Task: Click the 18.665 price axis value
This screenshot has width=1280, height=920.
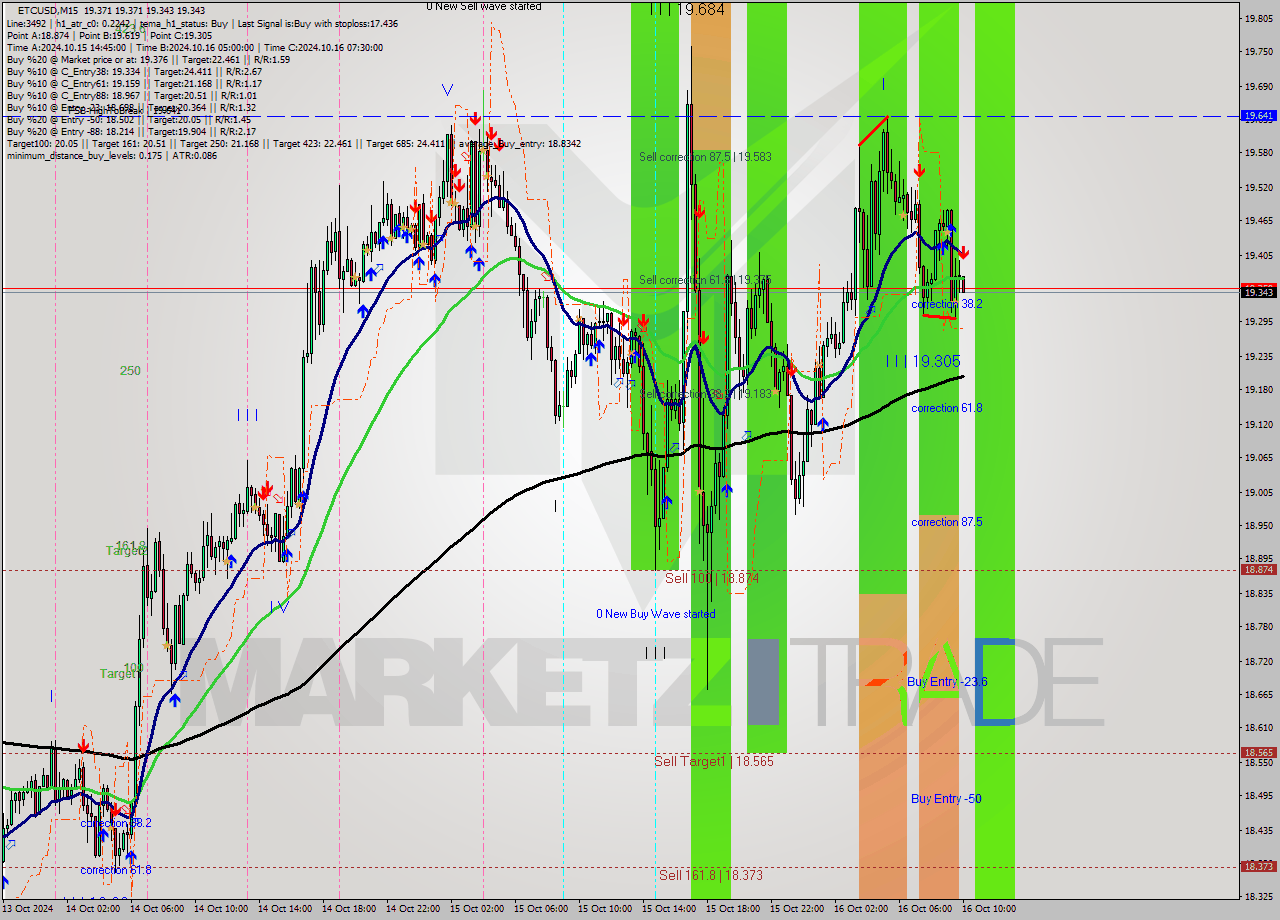Action: coord(1258,694)
